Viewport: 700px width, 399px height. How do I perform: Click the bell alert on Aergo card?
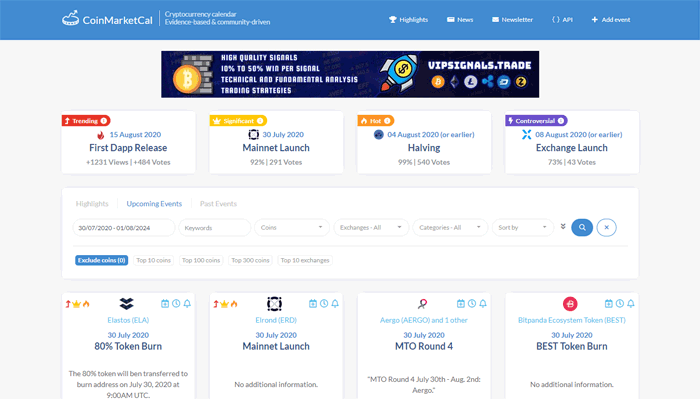[483, 303]
